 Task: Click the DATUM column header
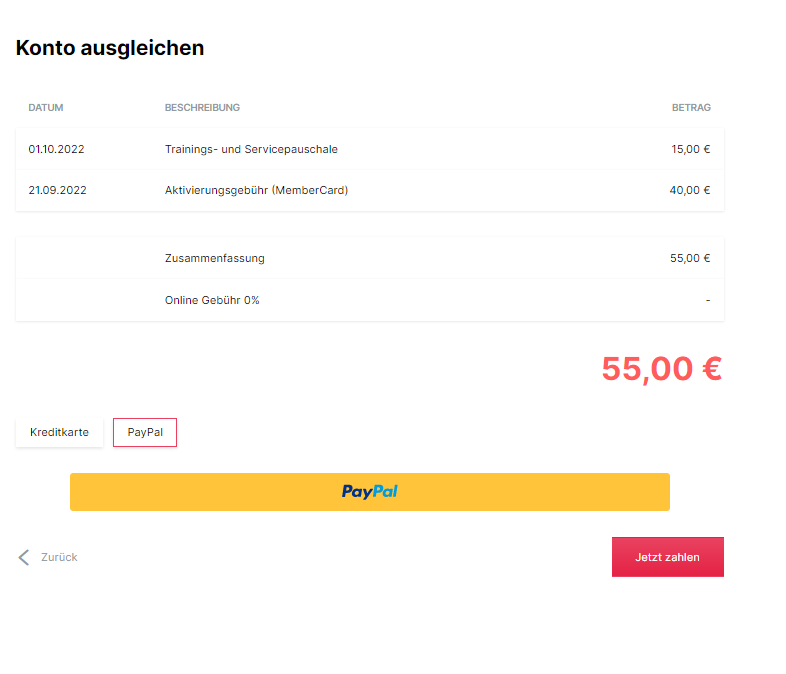(46, 108)
